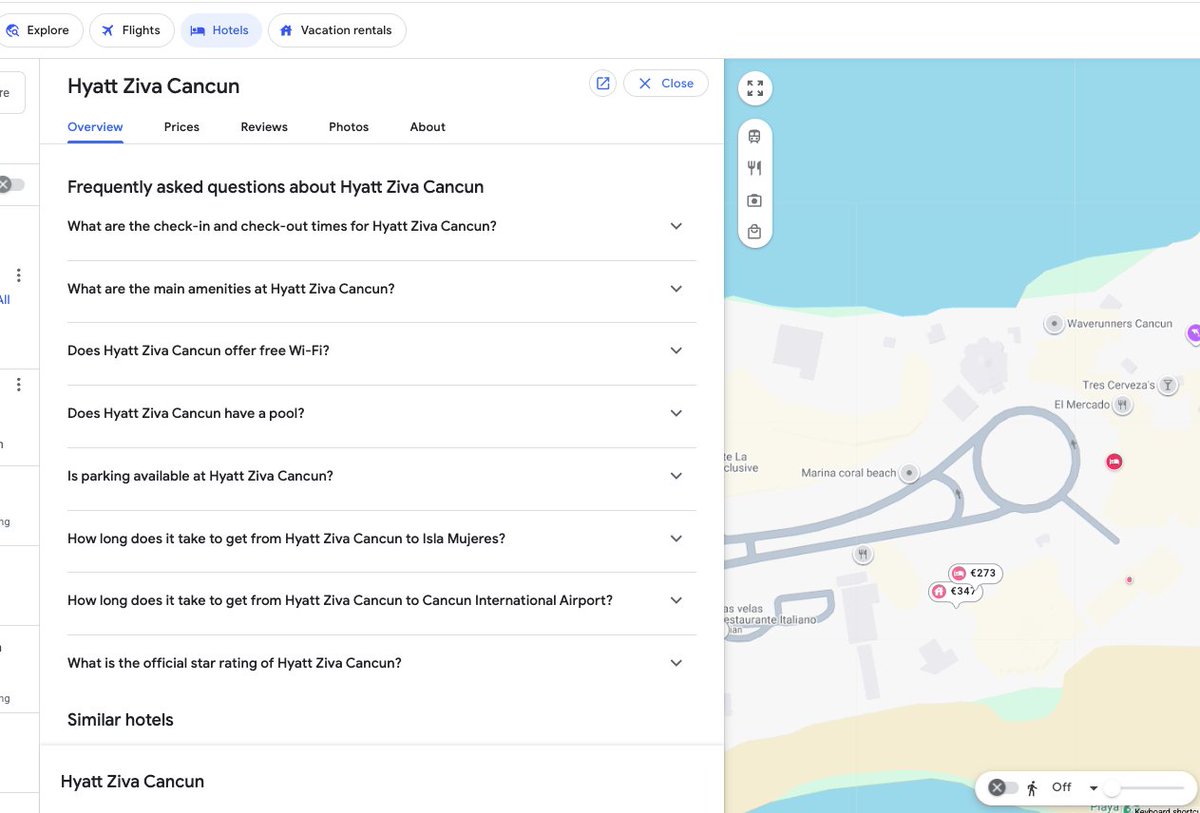Click restaurant pin below the Marina road
Screen dimensions: 1200x813
pos(863,553)
